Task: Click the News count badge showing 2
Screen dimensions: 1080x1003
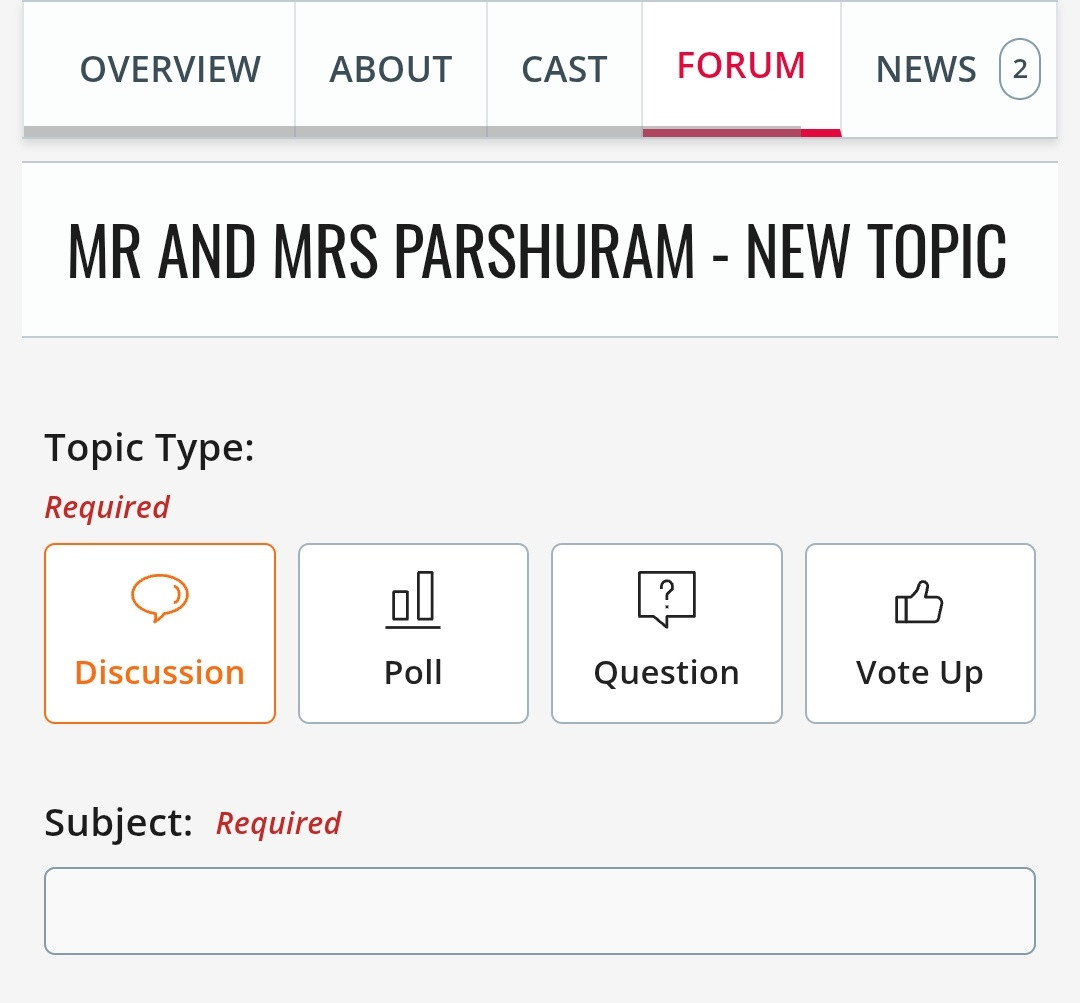Action: pos(1019,69)
